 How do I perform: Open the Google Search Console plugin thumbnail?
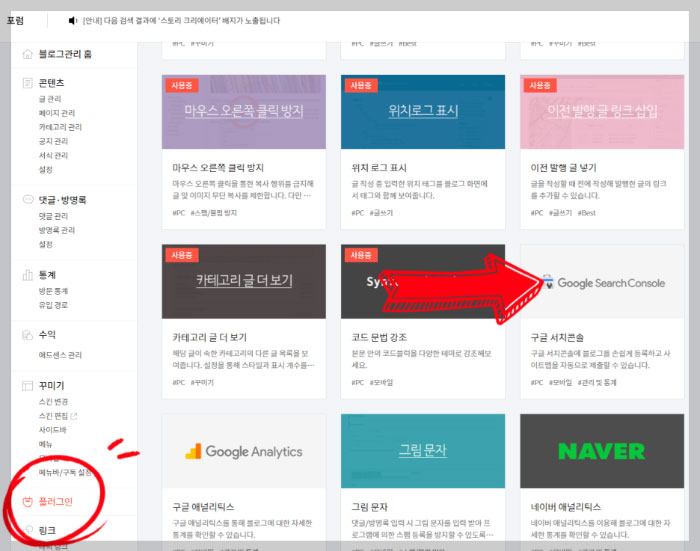[602, 281]
